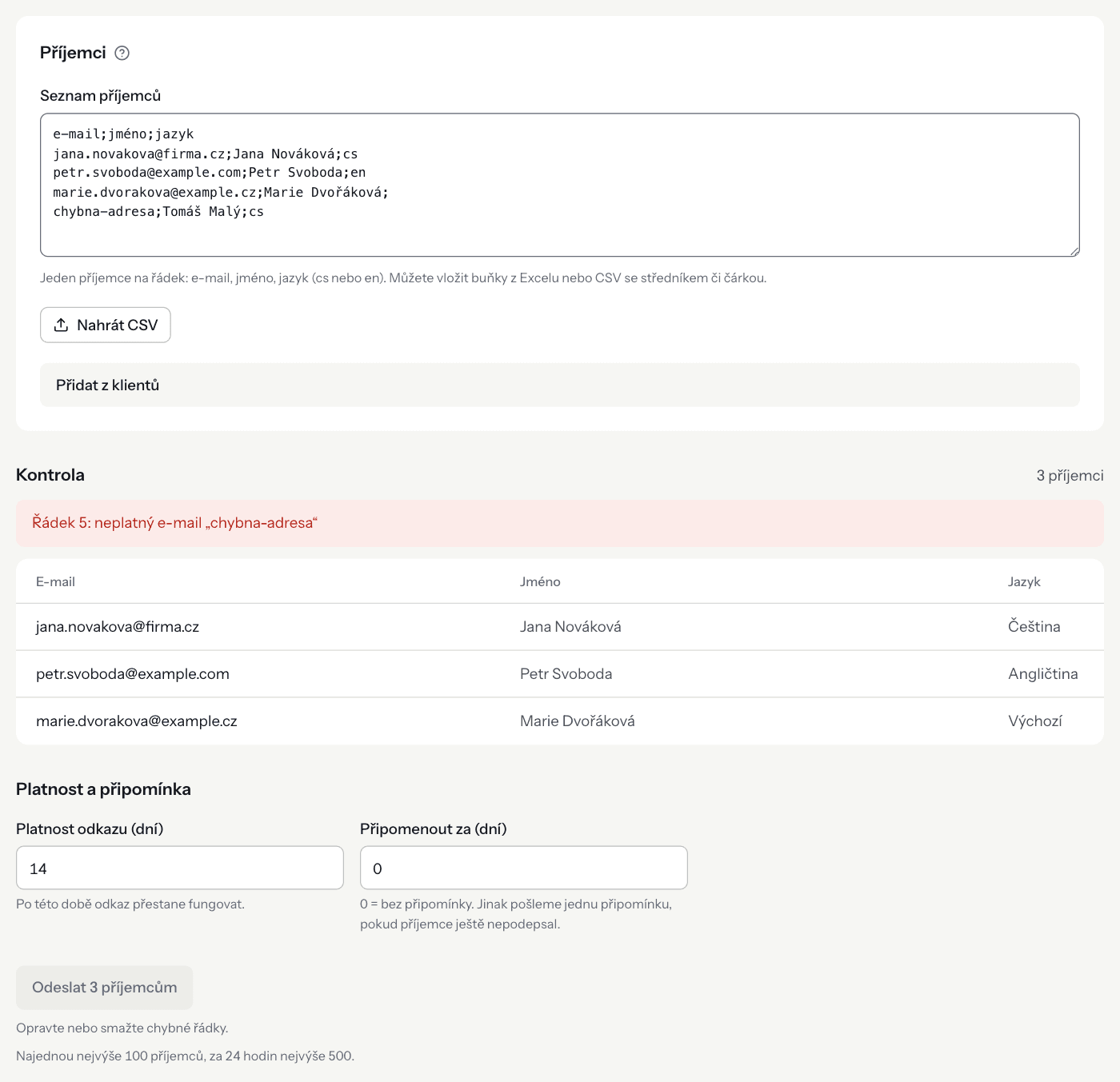Click the hint starting 0 = bez připomínky
Viewport: 1120px width, 1082px height.
click(516, 914)
